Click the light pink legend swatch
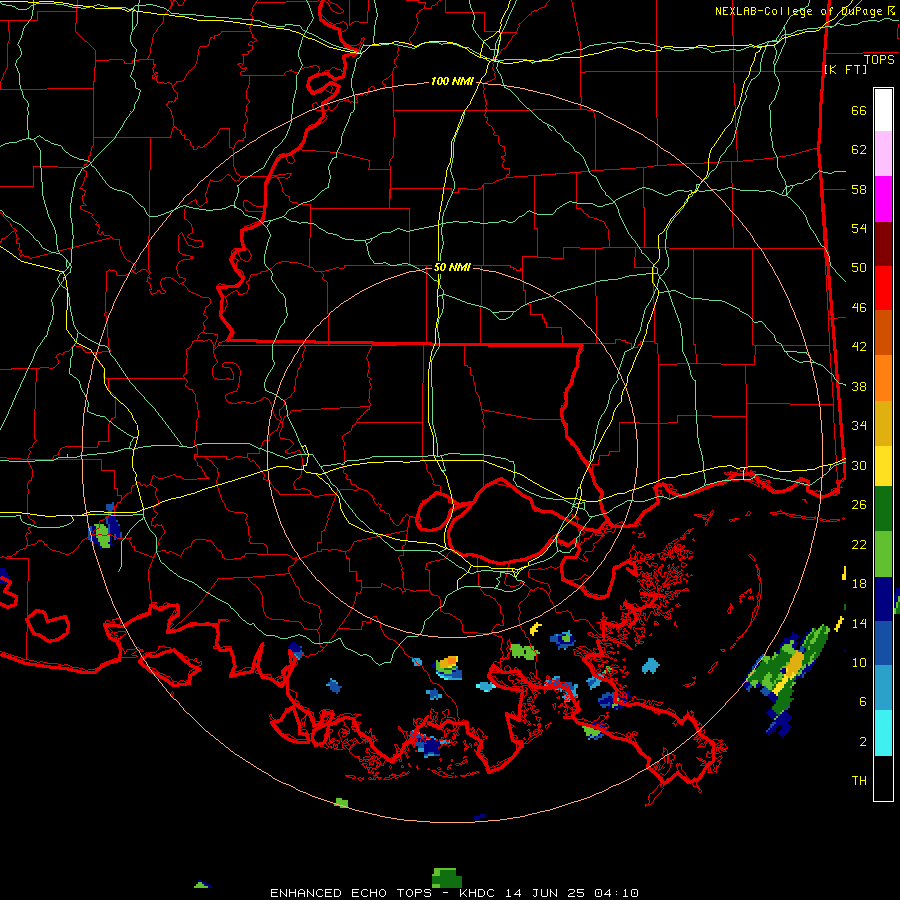 tap(883, 154)
